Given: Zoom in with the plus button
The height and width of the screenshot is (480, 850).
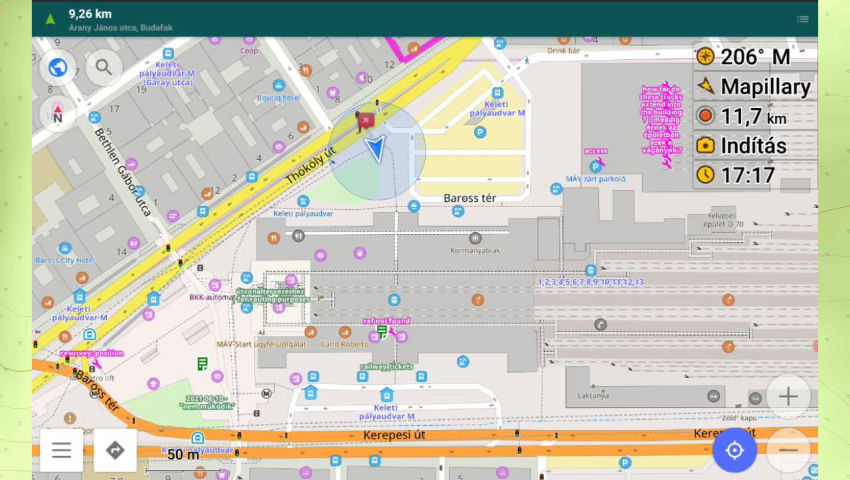Looking at the screenshot, I should [x=788, y=396].
